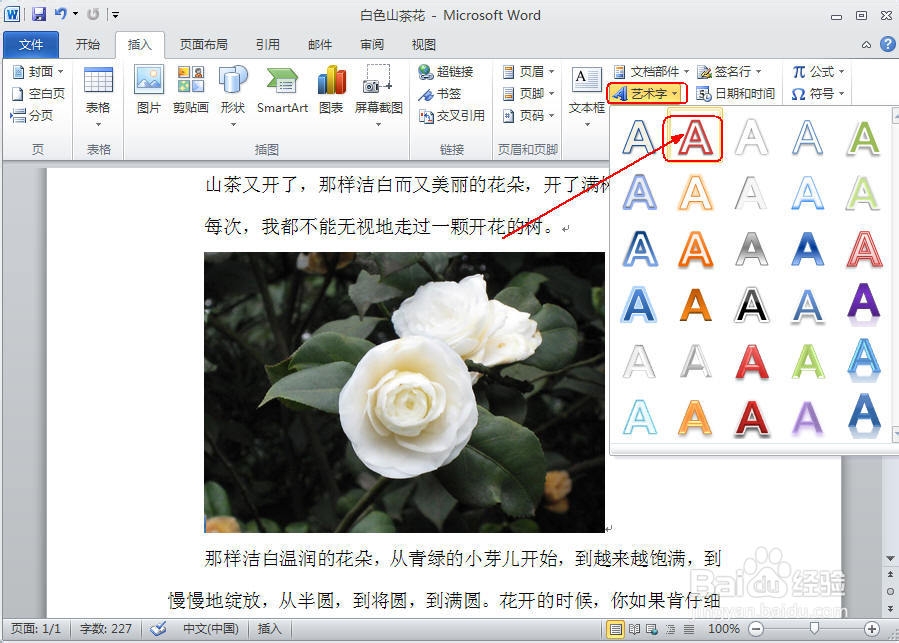
Task: Collapse the ribbon with the caret icon
Action: (x=866, y=45)
